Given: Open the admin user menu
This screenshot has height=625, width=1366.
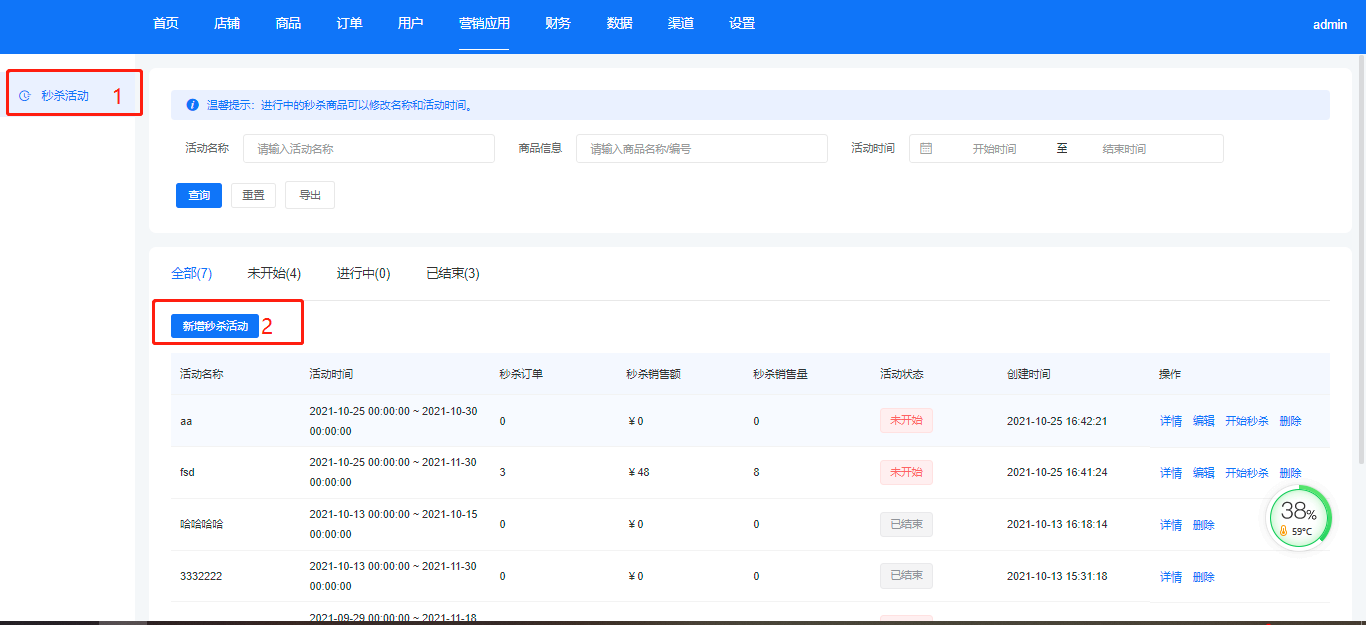Looking at the screenshot, I should (x=1329, y=25).
